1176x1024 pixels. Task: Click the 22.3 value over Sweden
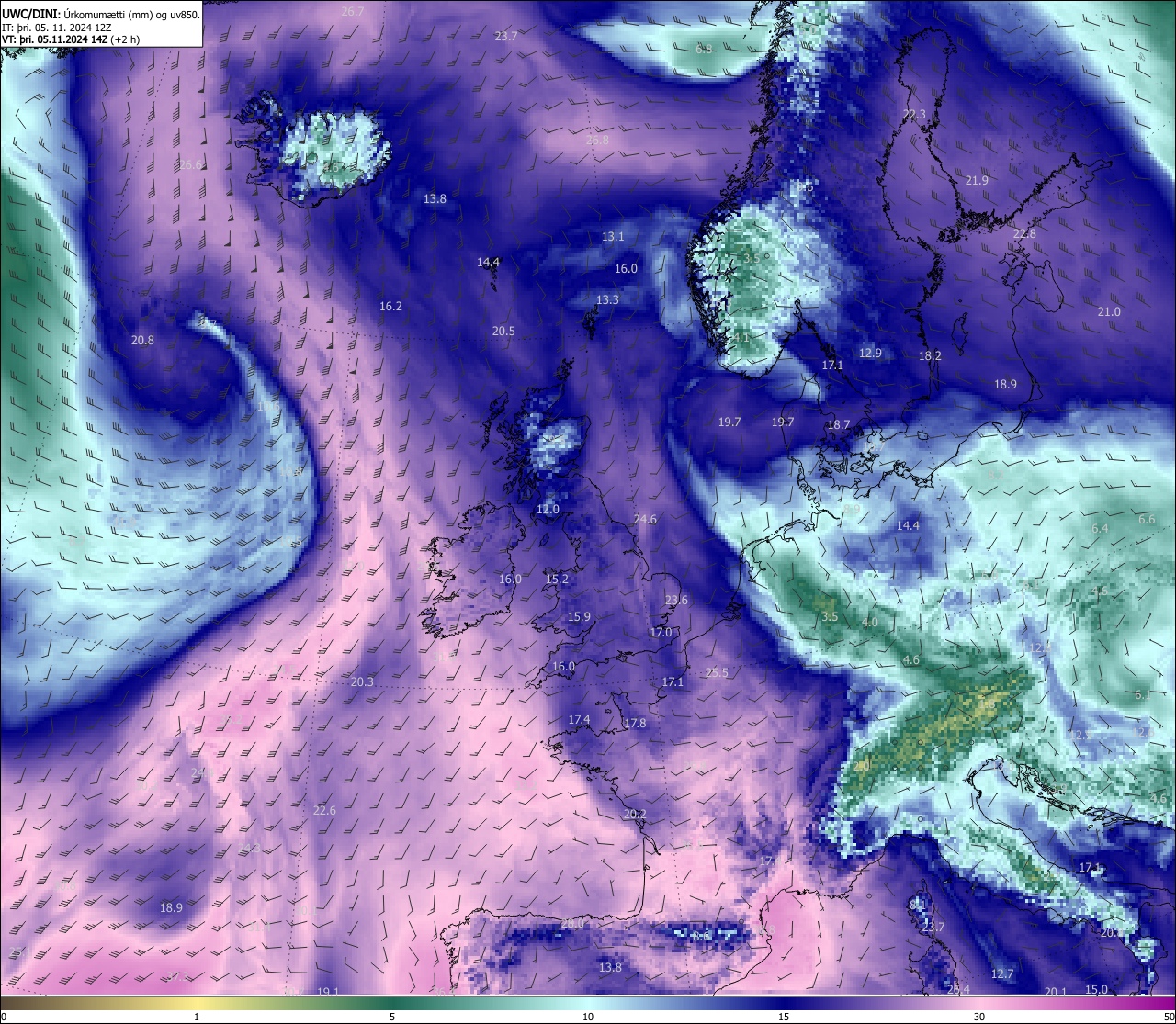point(914,115)
